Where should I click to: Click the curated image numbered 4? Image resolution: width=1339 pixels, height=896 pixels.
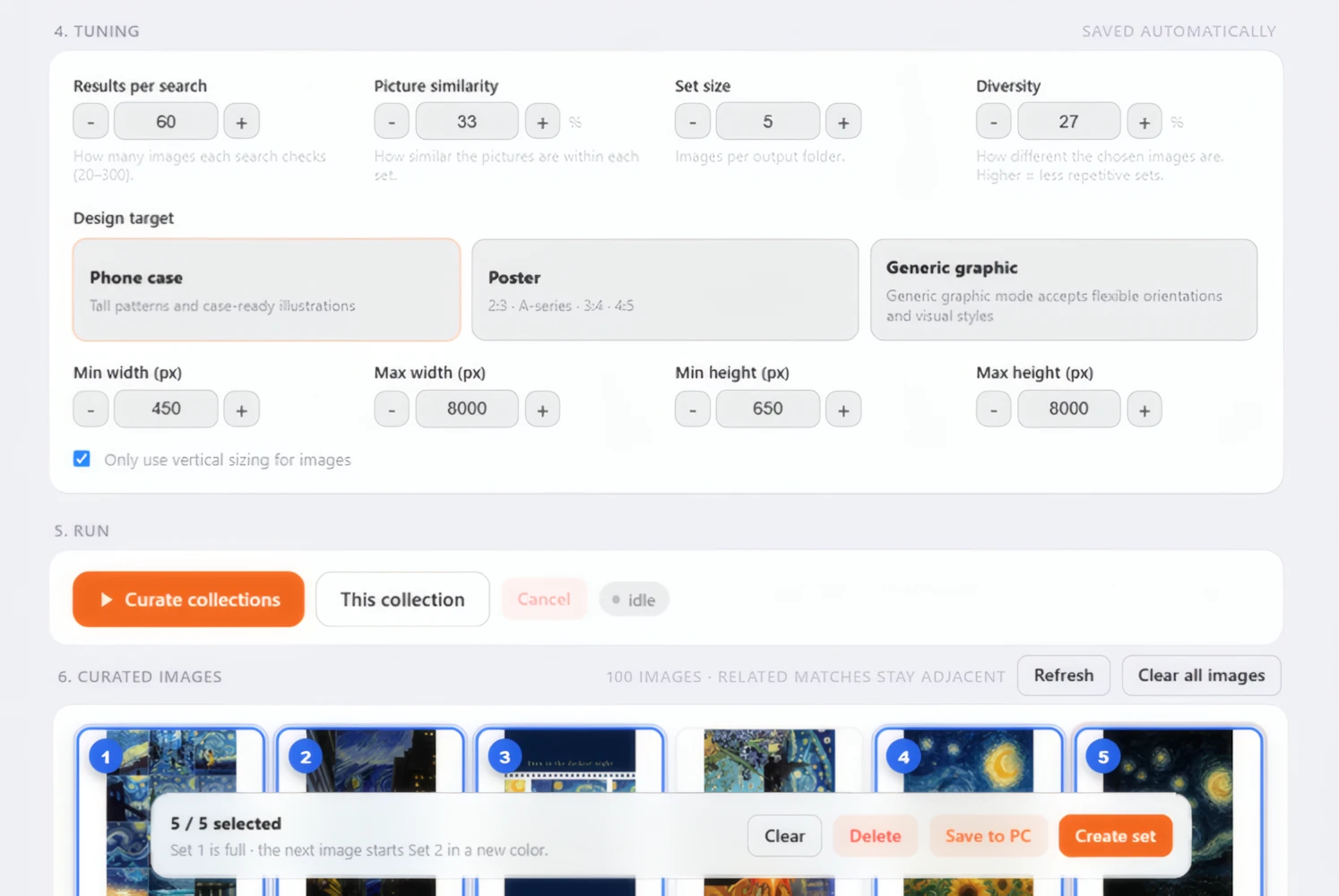pos(969,762)
